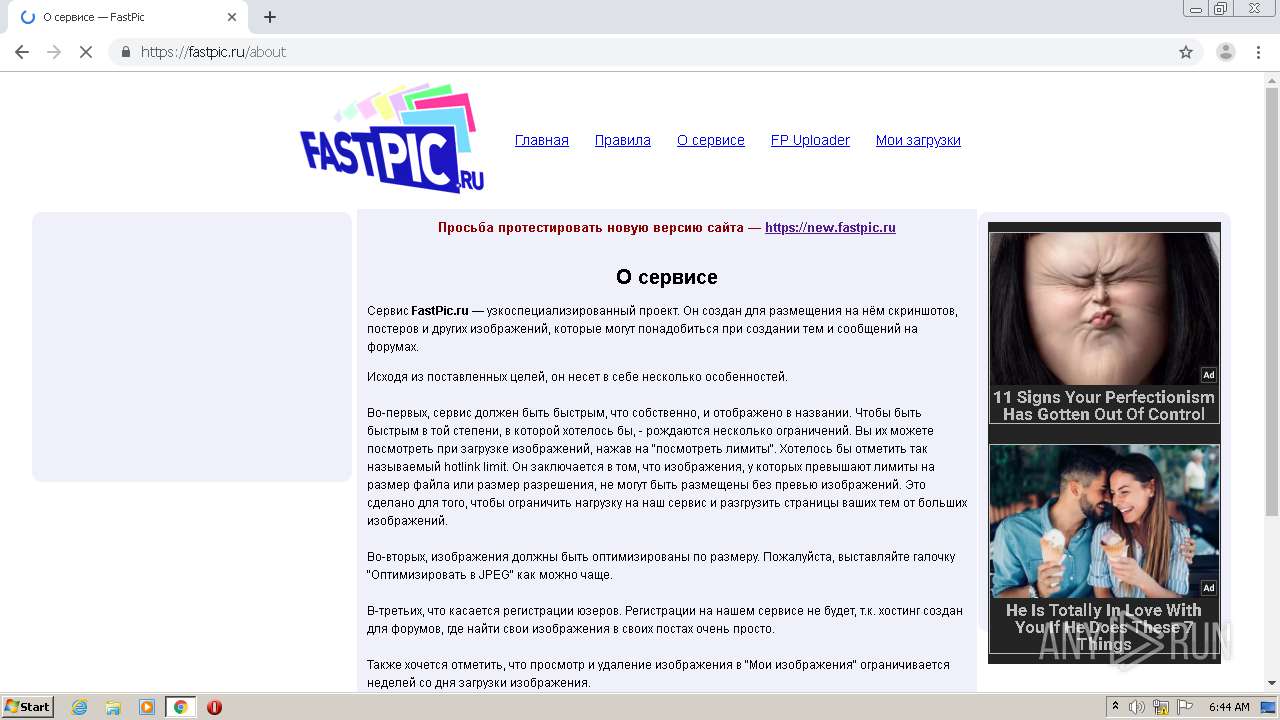Click the red Opera-style taskbar icon
This screenshot has height=720, width=1280.
pos(214,707)
